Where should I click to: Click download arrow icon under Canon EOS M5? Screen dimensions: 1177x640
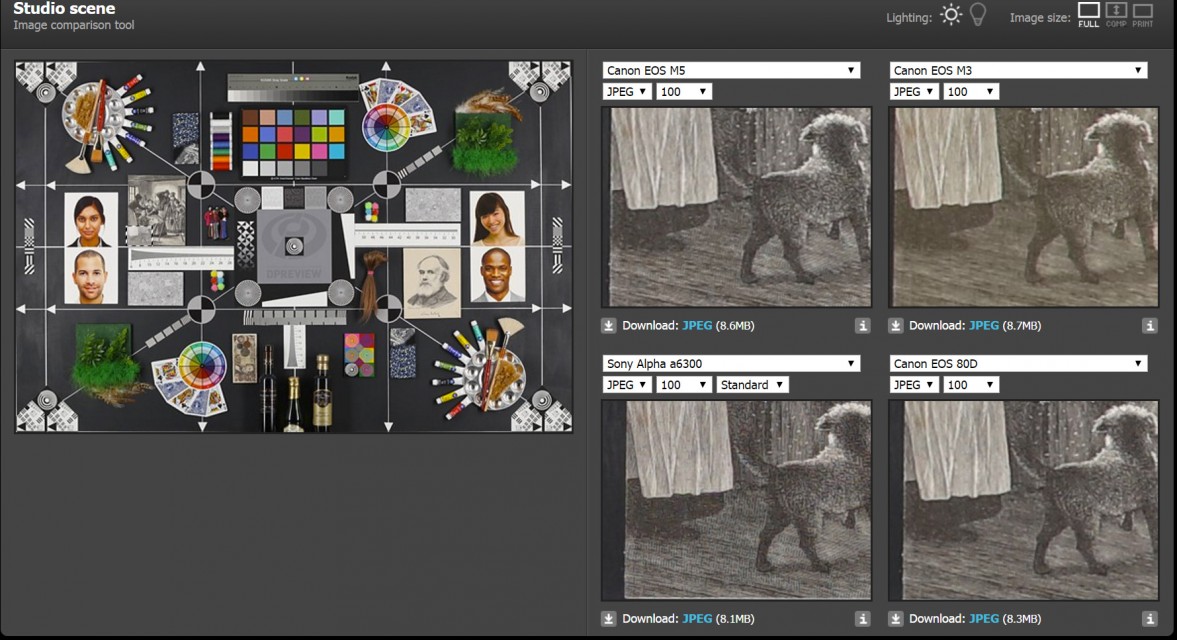[x=609, y=326]
